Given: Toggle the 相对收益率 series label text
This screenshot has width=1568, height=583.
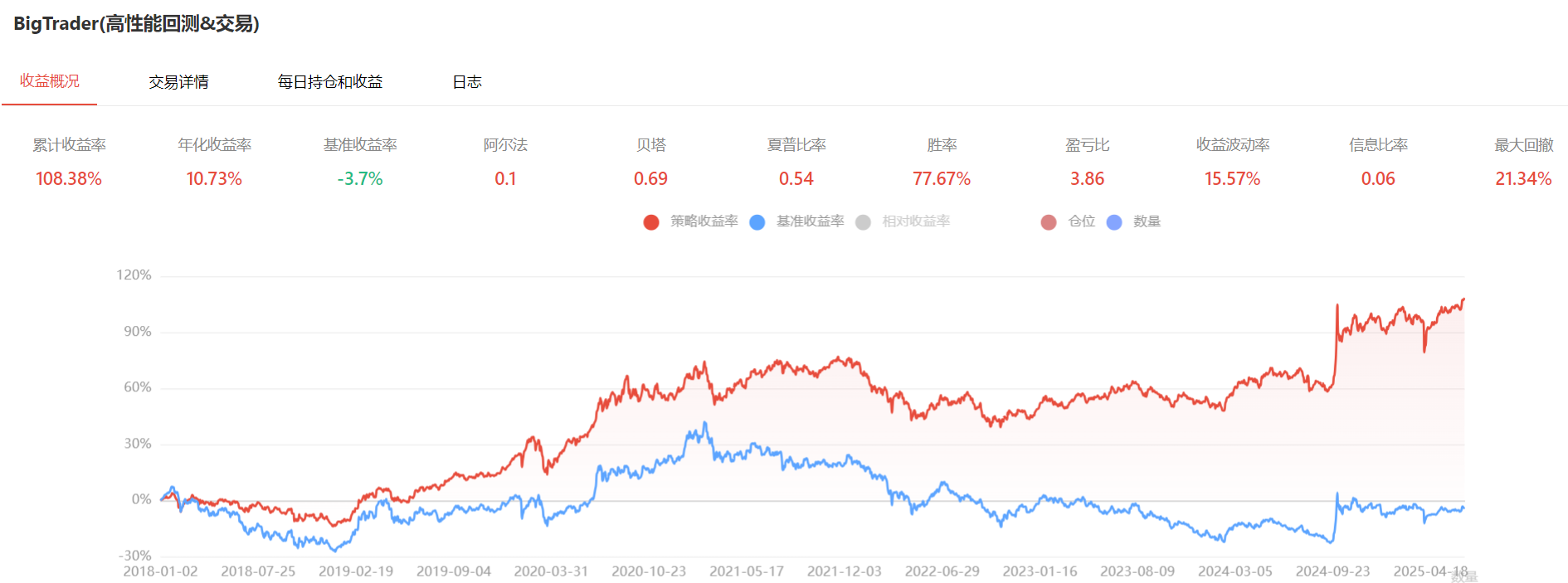Looking at the screenshot, I should click(916, 221).
